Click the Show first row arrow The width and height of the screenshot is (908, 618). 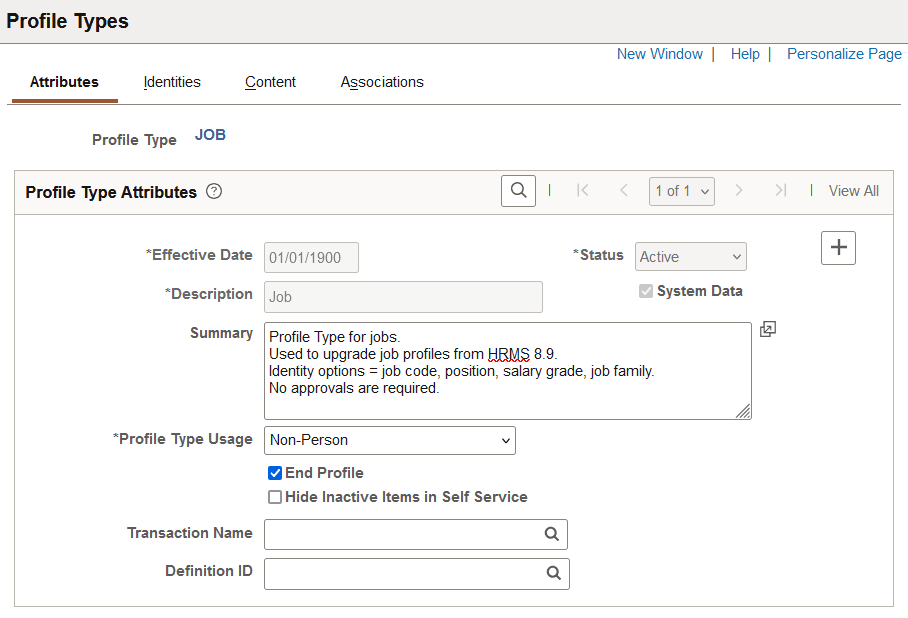(x=583, y=191)
